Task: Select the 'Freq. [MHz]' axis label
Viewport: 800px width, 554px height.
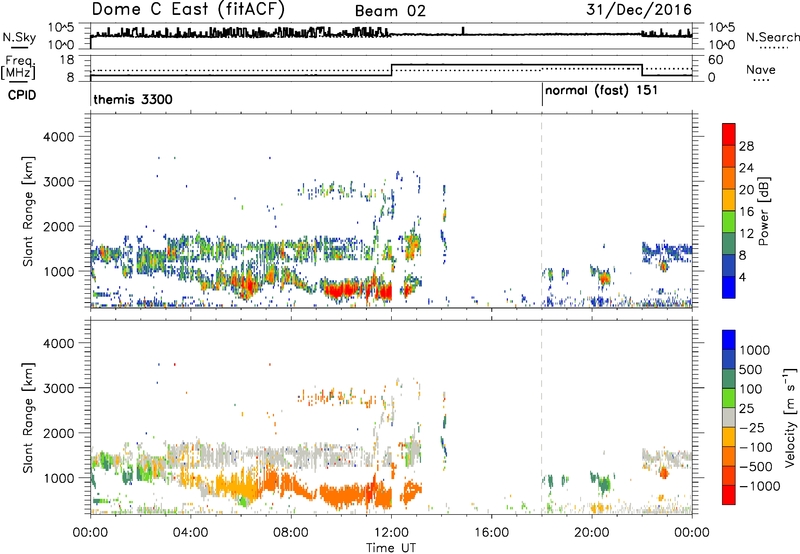Action: [18, 67]
